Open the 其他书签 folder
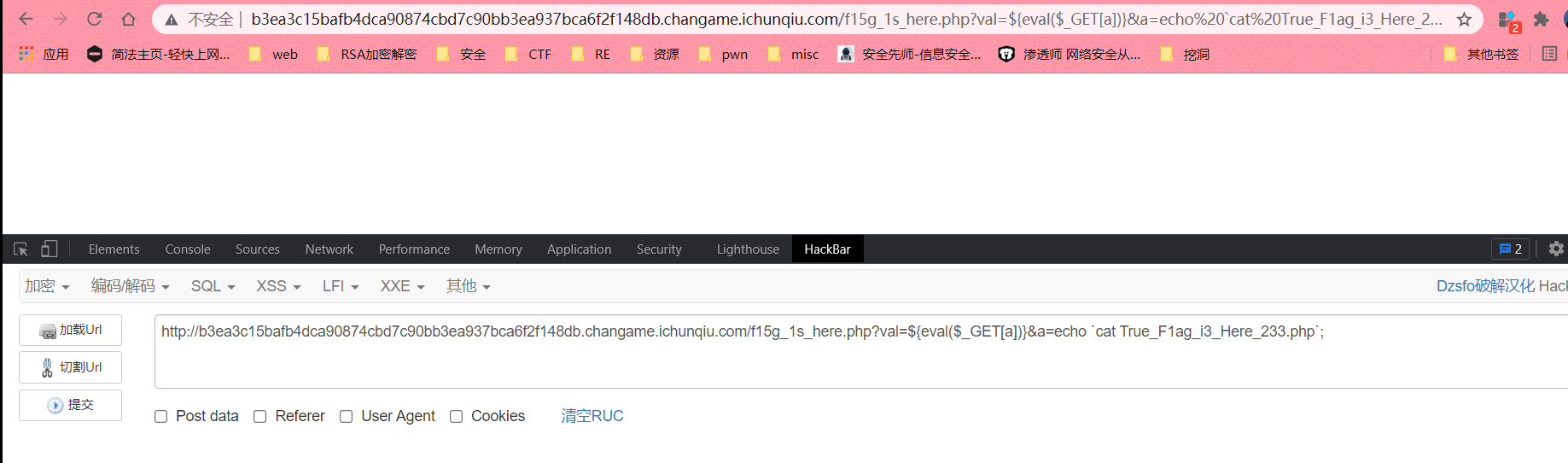 tap(1481, 54)
